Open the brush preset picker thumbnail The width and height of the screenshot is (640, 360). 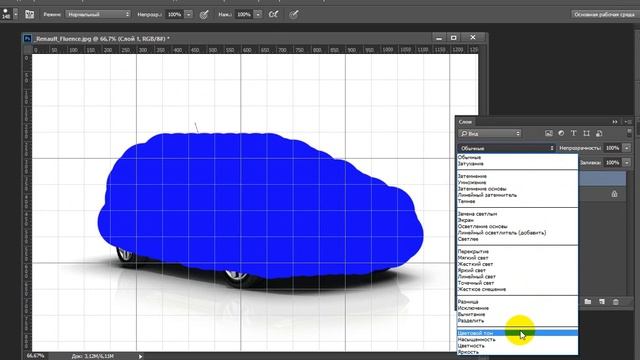(6, 14)
